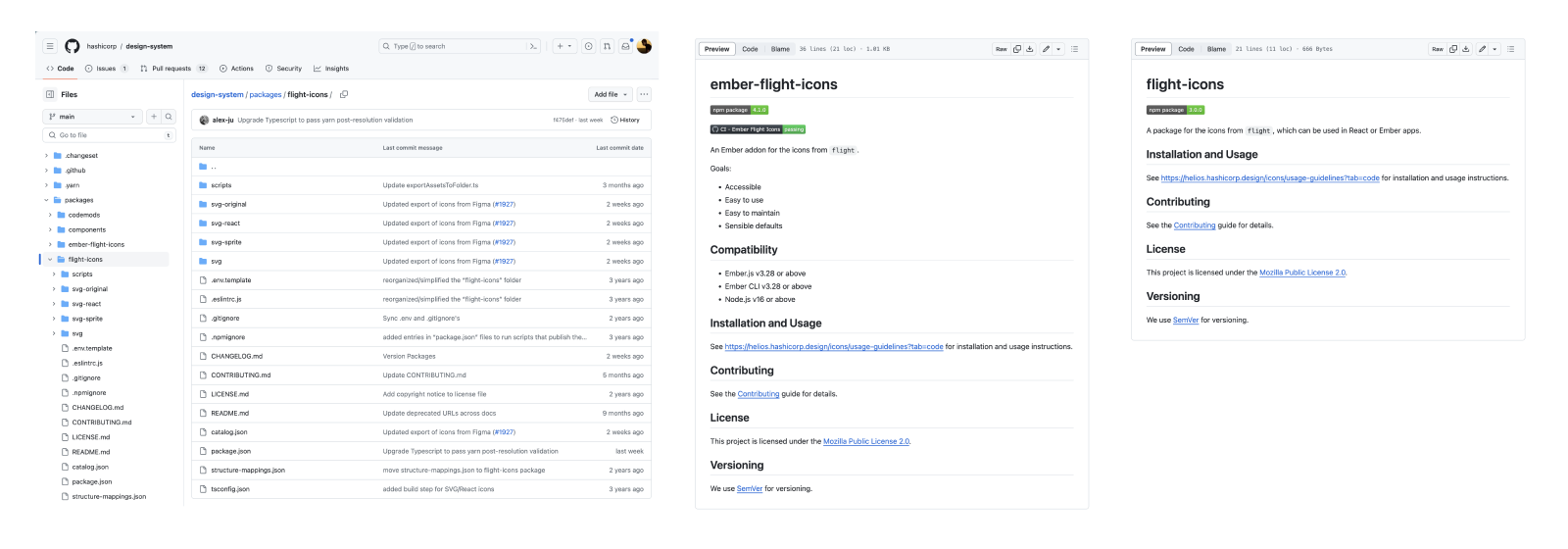Open outline of ember-flight-icons README

[x=1074, y=49]
